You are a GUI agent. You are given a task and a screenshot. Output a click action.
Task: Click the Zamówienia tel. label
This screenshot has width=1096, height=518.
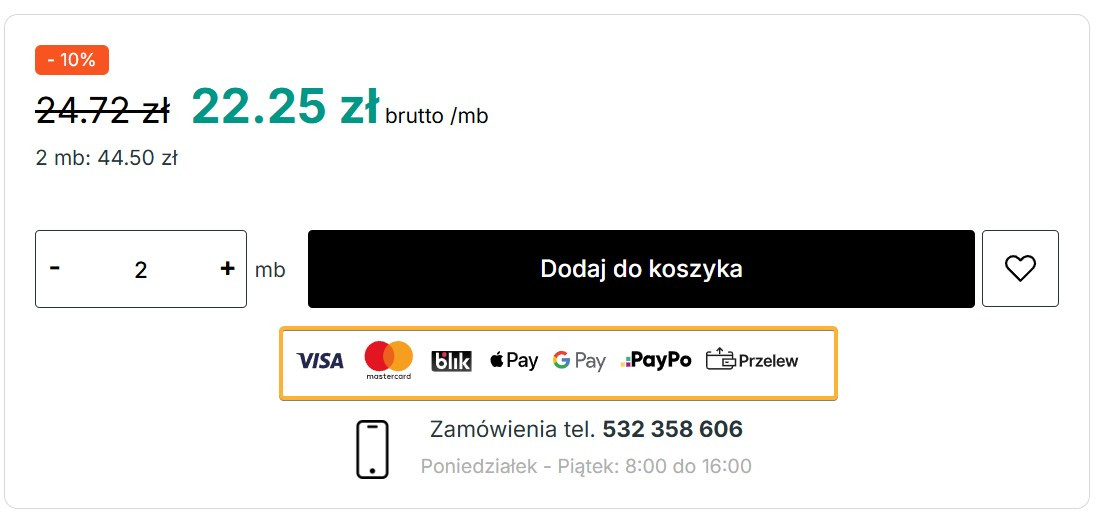tap(513, 430)
